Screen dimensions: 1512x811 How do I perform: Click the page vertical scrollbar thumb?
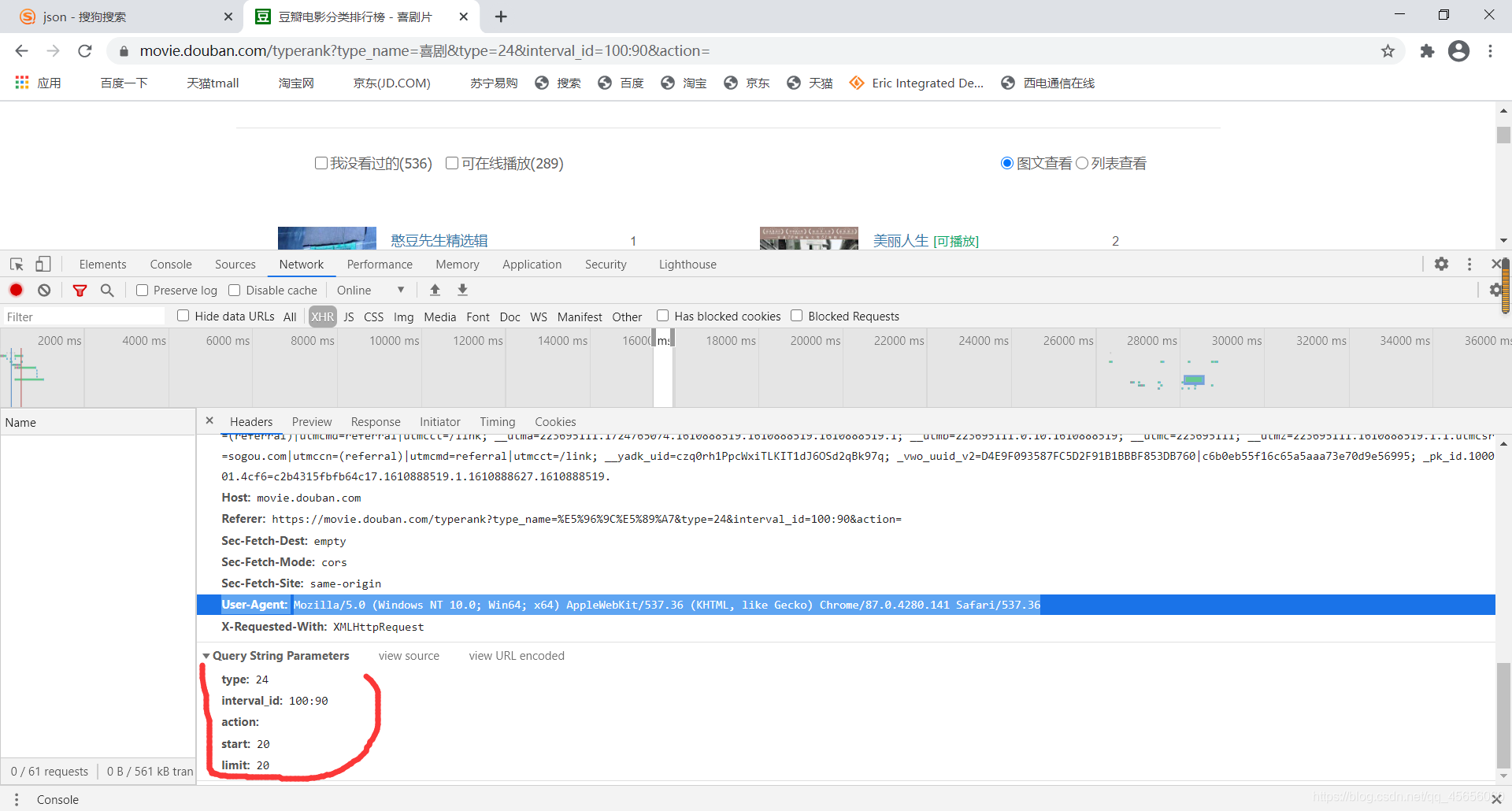click(x=1503, y=135)
